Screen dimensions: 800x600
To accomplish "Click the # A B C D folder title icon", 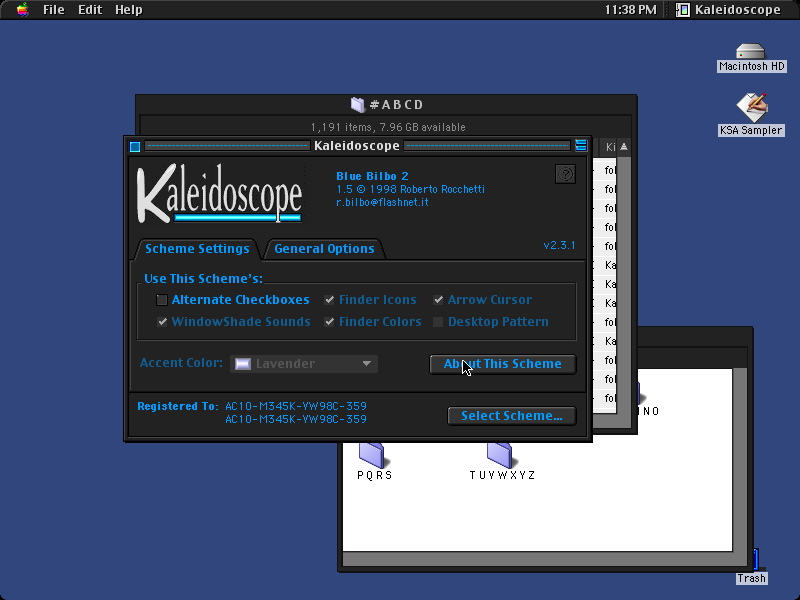I will pyautogui.click(x=358, y=105).
